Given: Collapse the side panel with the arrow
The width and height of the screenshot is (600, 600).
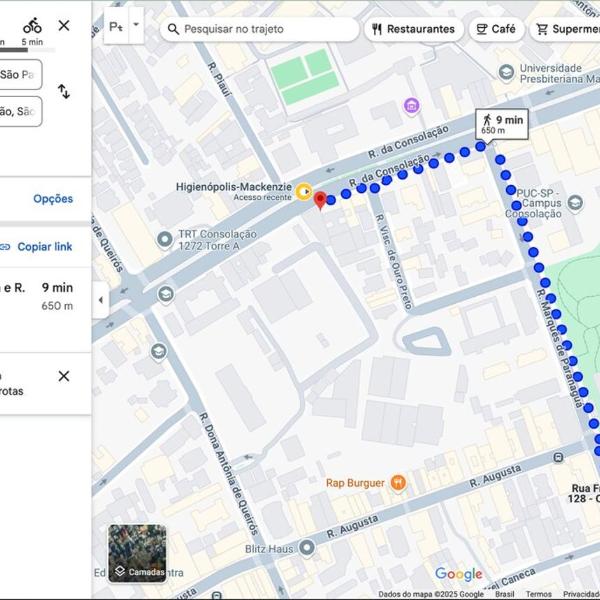Looking at the screenshot, I should click(x=100, y=300).
